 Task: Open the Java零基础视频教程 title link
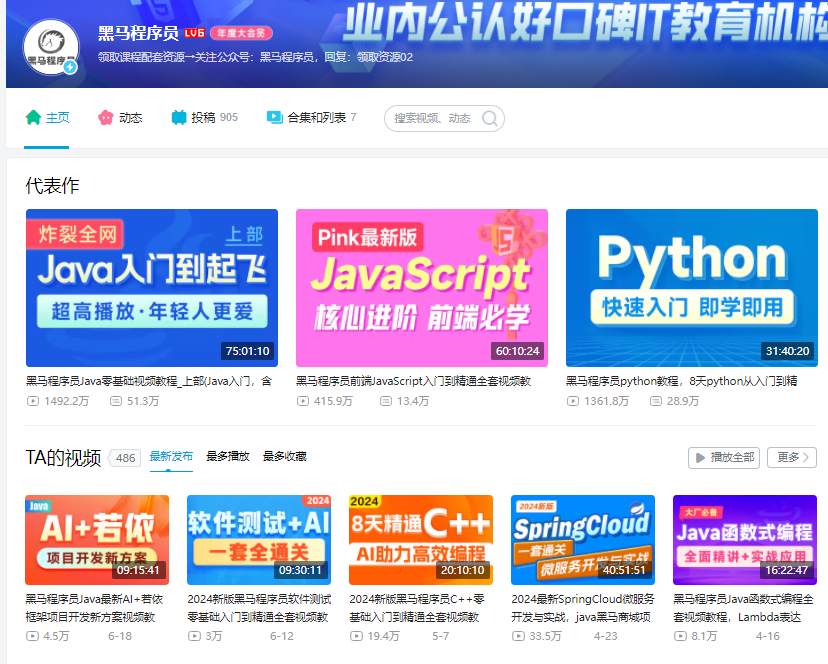(x=148, y=381)
